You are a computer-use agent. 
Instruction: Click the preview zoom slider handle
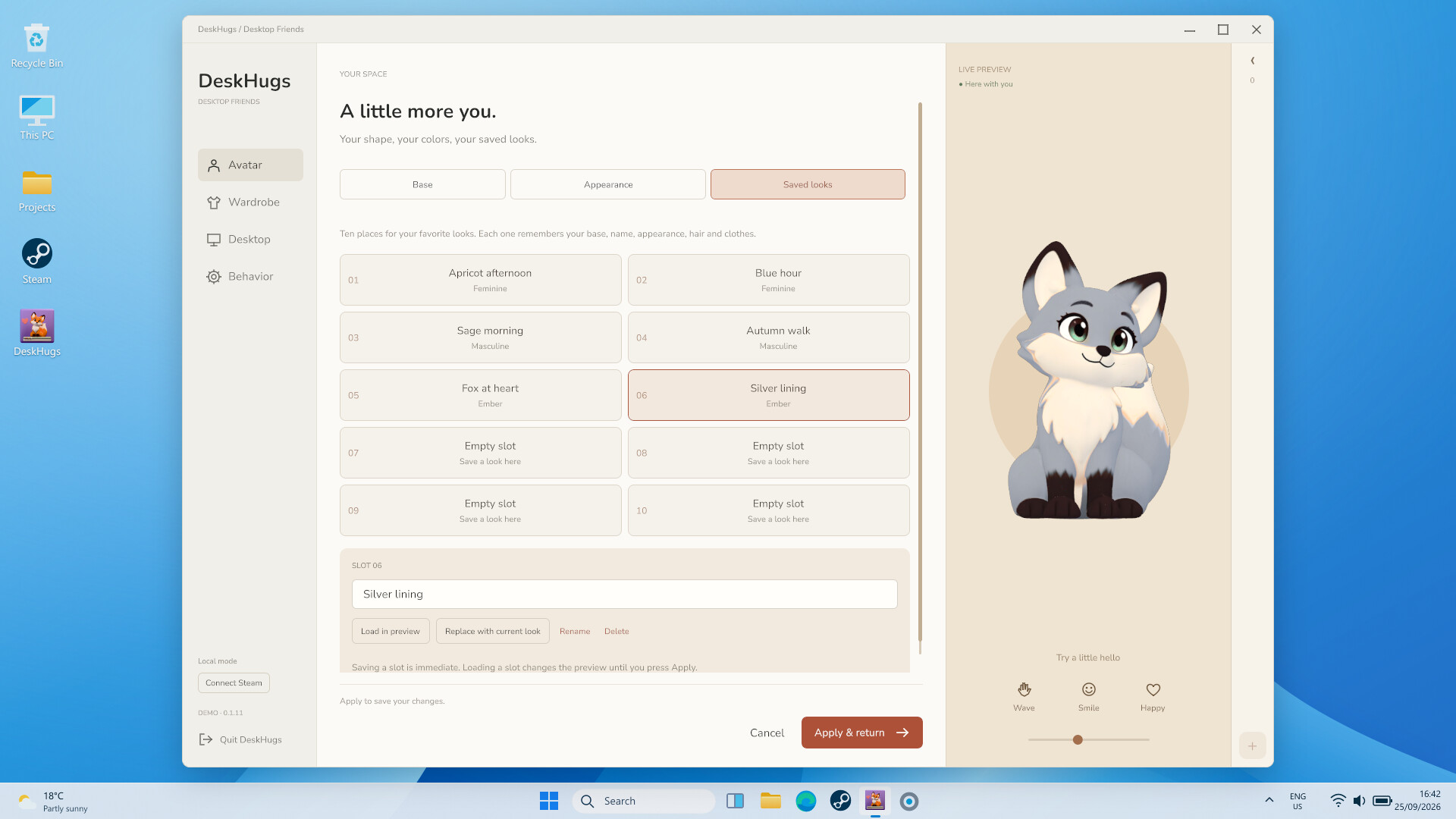(x=1078, y=739)
